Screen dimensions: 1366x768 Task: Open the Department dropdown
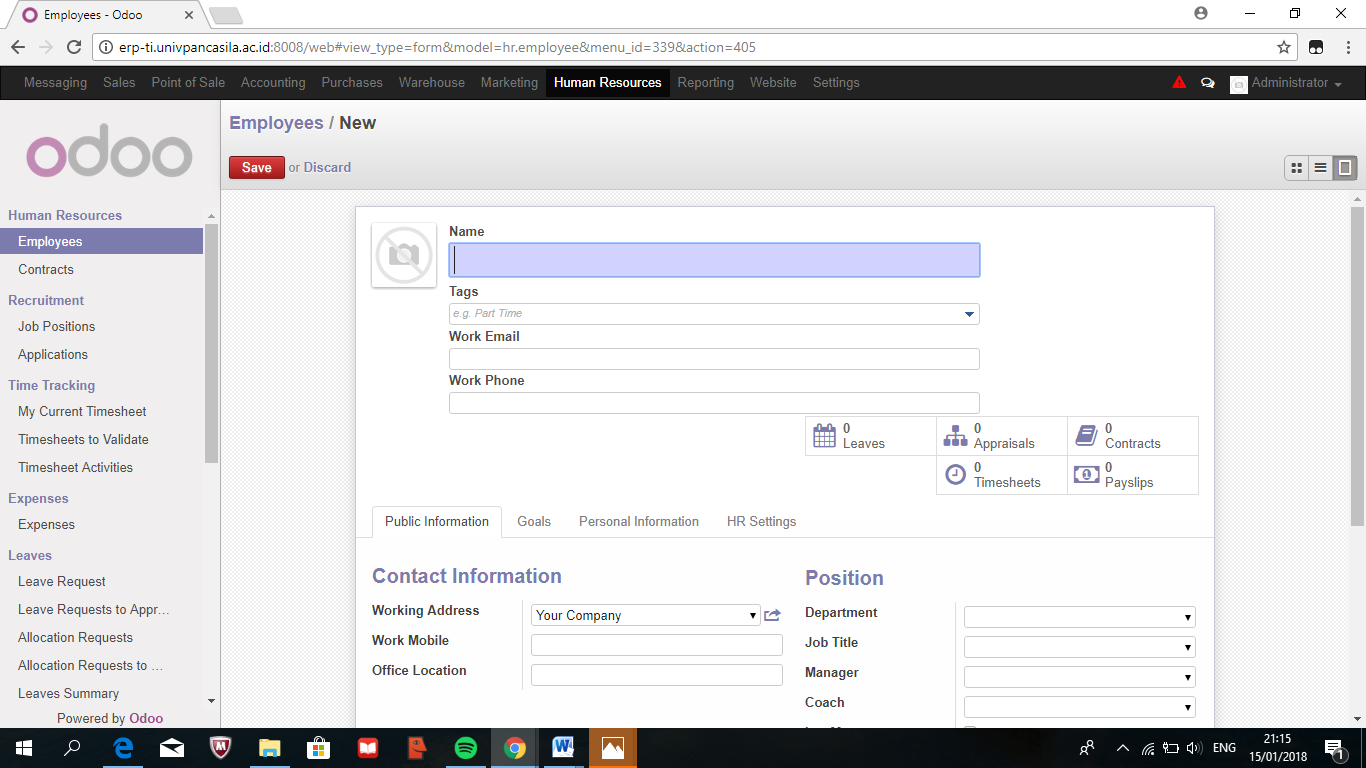pos(1079,617)
